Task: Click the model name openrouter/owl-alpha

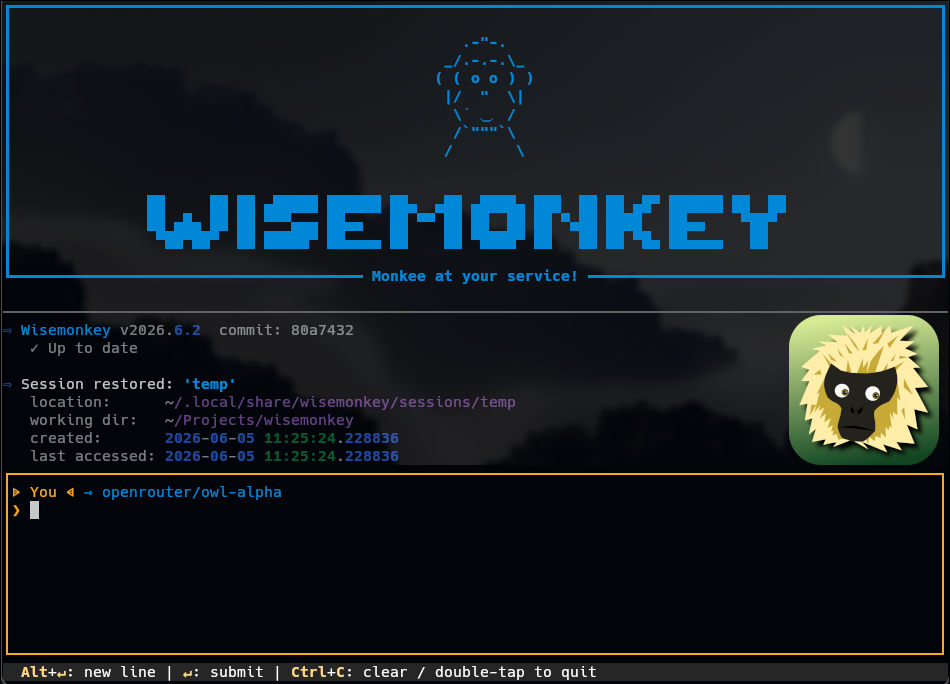Action: point(191,492)
